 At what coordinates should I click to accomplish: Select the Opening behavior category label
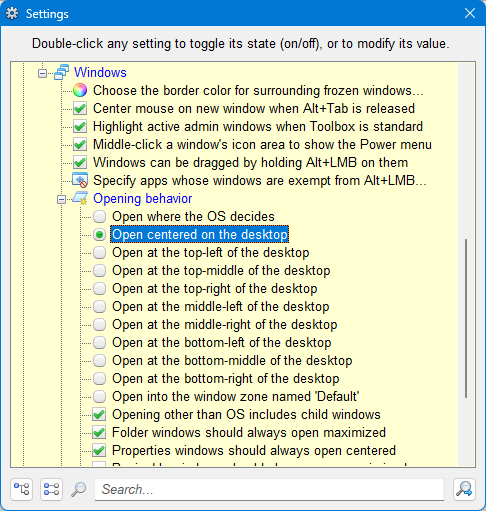143,198
